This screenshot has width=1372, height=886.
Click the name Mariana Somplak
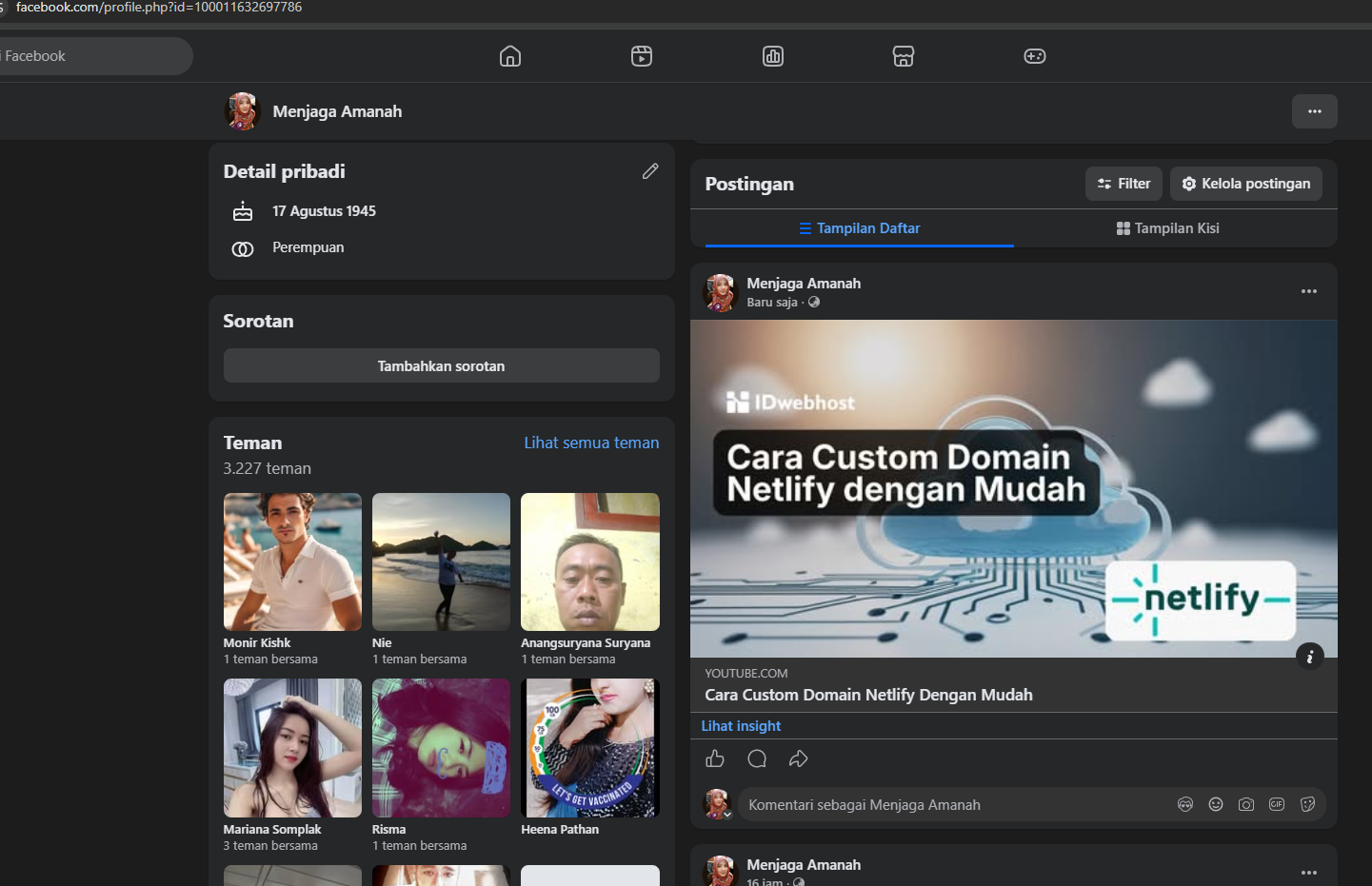tap(272, 830)
